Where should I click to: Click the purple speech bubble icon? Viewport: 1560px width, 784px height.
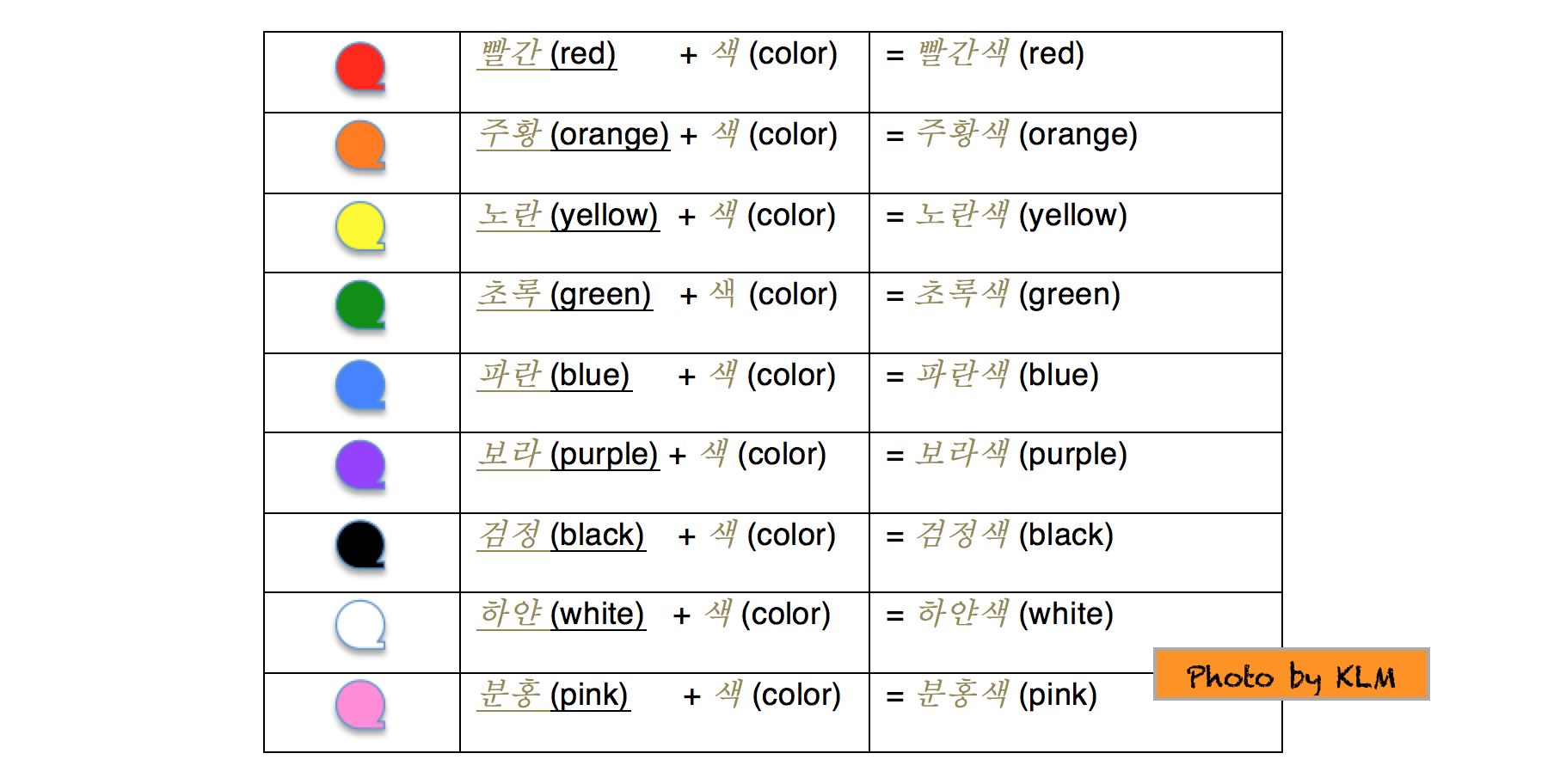(360, 466)
